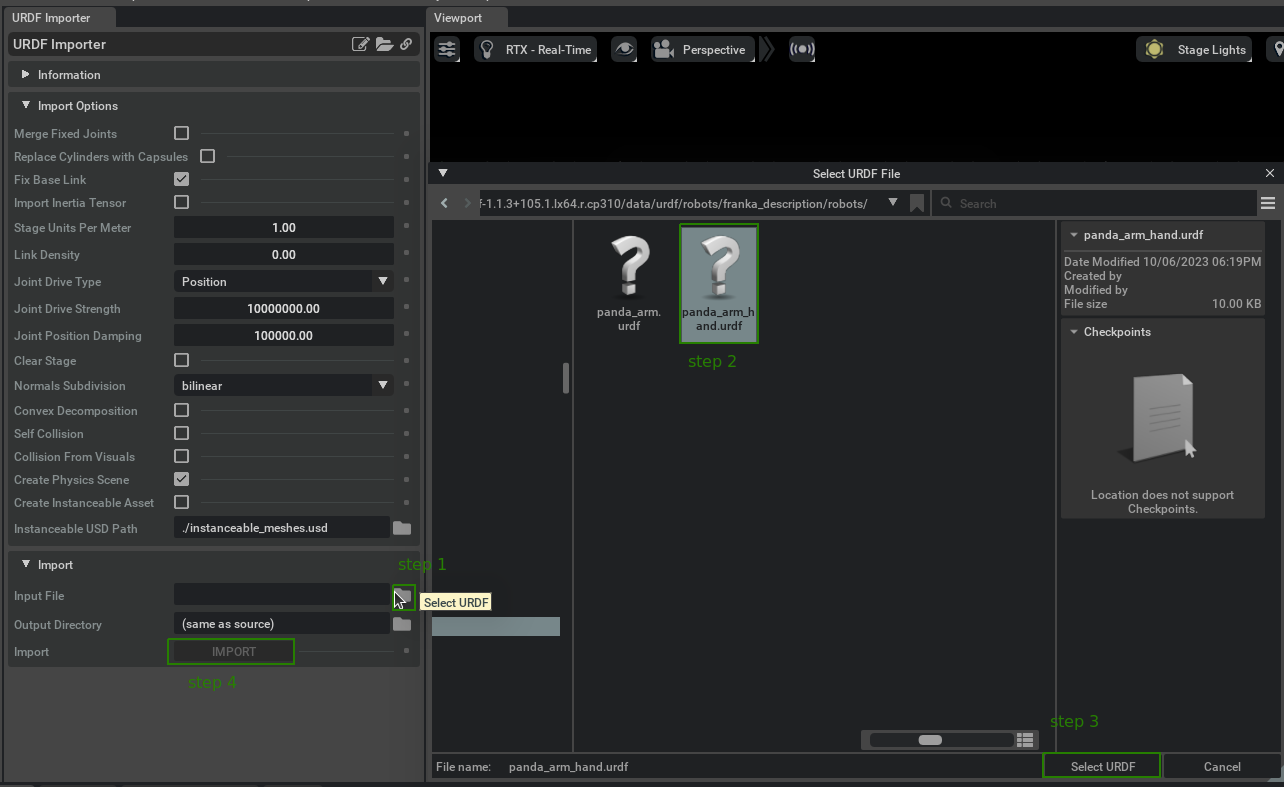Click the viewport streaming broadcast icon
Viewport: 1284px width, 787px height.
[802, 49]
